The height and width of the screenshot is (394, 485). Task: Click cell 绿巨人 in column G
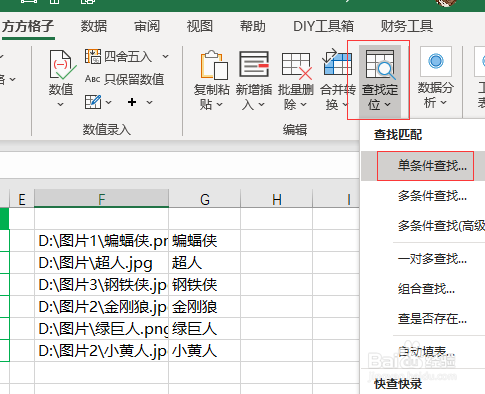(205, 329)
